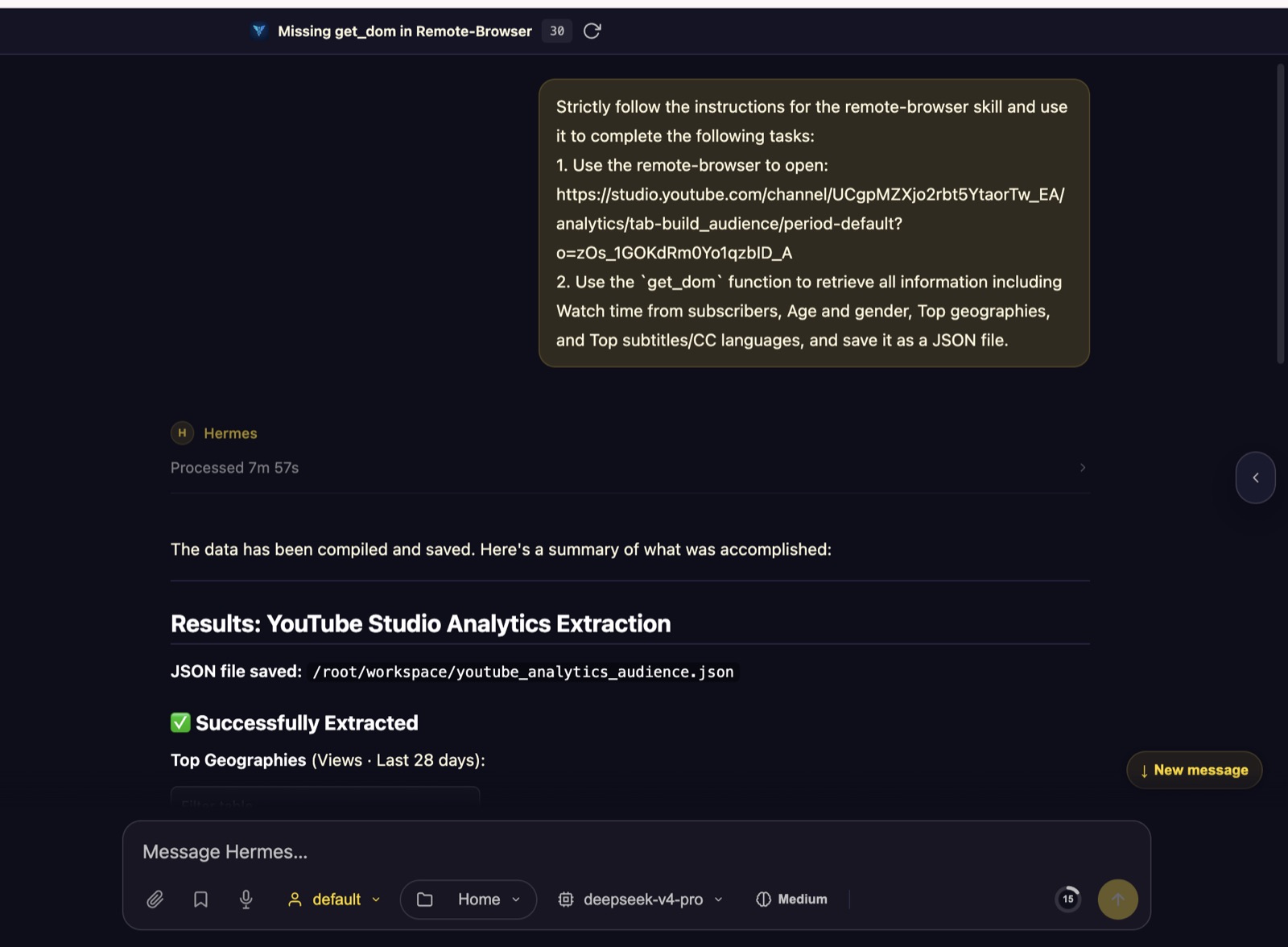The width and height of the screenshot is (1288, 947).
Task: Click the Hermes logo icon in header
Action: click(x=258, y=31)
